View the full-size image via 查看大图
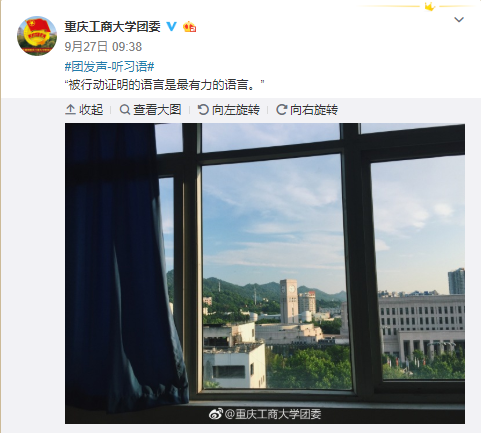Image resolution: width=481 pixels, height=433 pixels. [x=150, y=109]
